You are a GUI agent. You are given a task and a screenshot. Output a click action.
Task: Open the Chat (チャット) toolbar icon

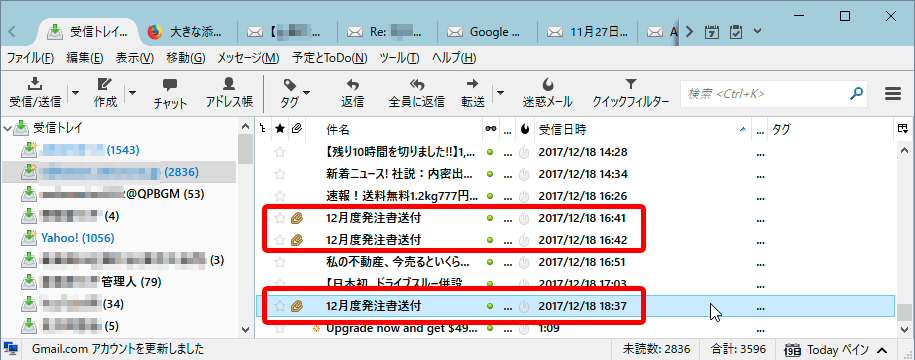[x=170, y=84]
